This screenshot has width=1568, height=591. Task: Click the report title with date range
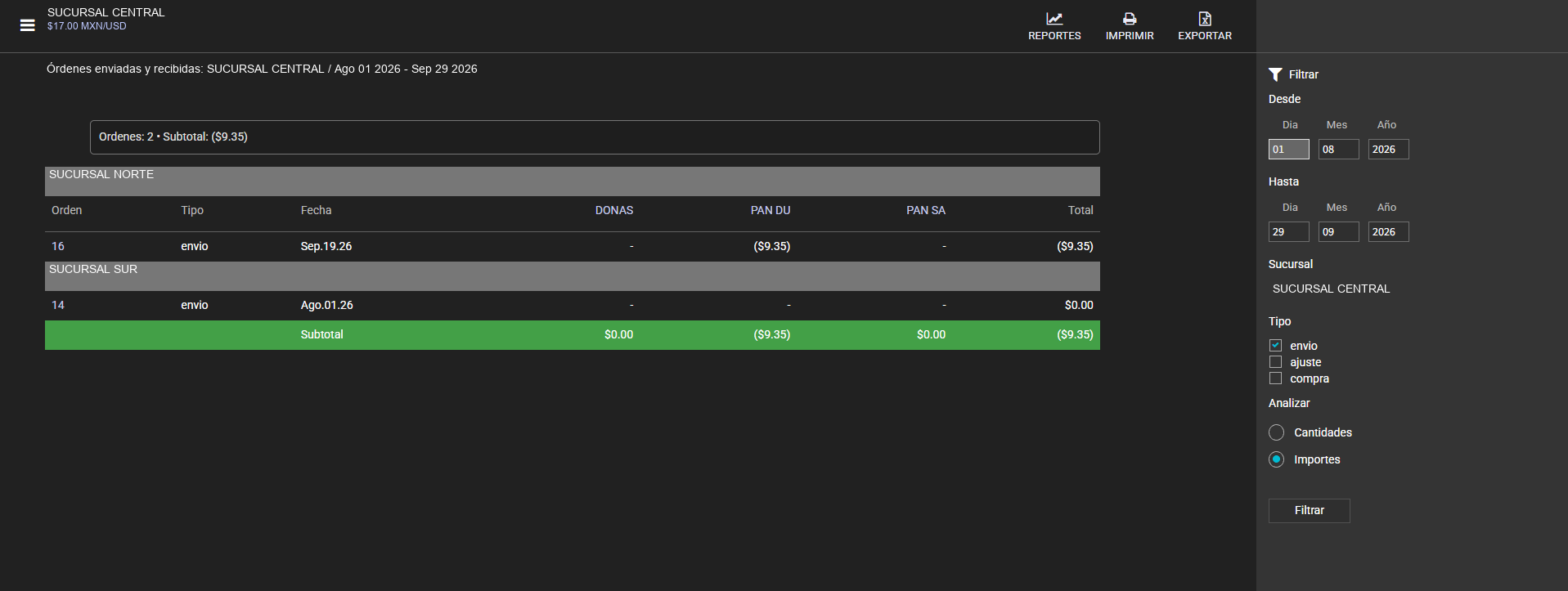262,69
